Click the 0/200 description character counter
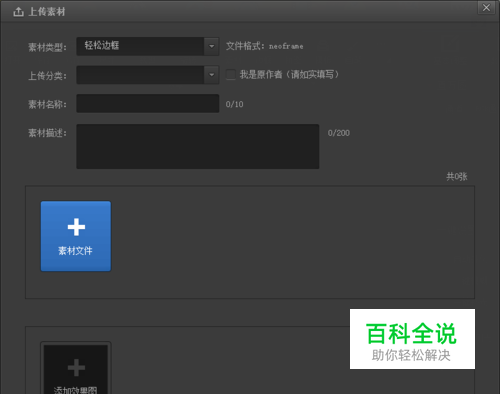Image resolution: width=500 pixels, height=394 pixels. click(339, 133)
